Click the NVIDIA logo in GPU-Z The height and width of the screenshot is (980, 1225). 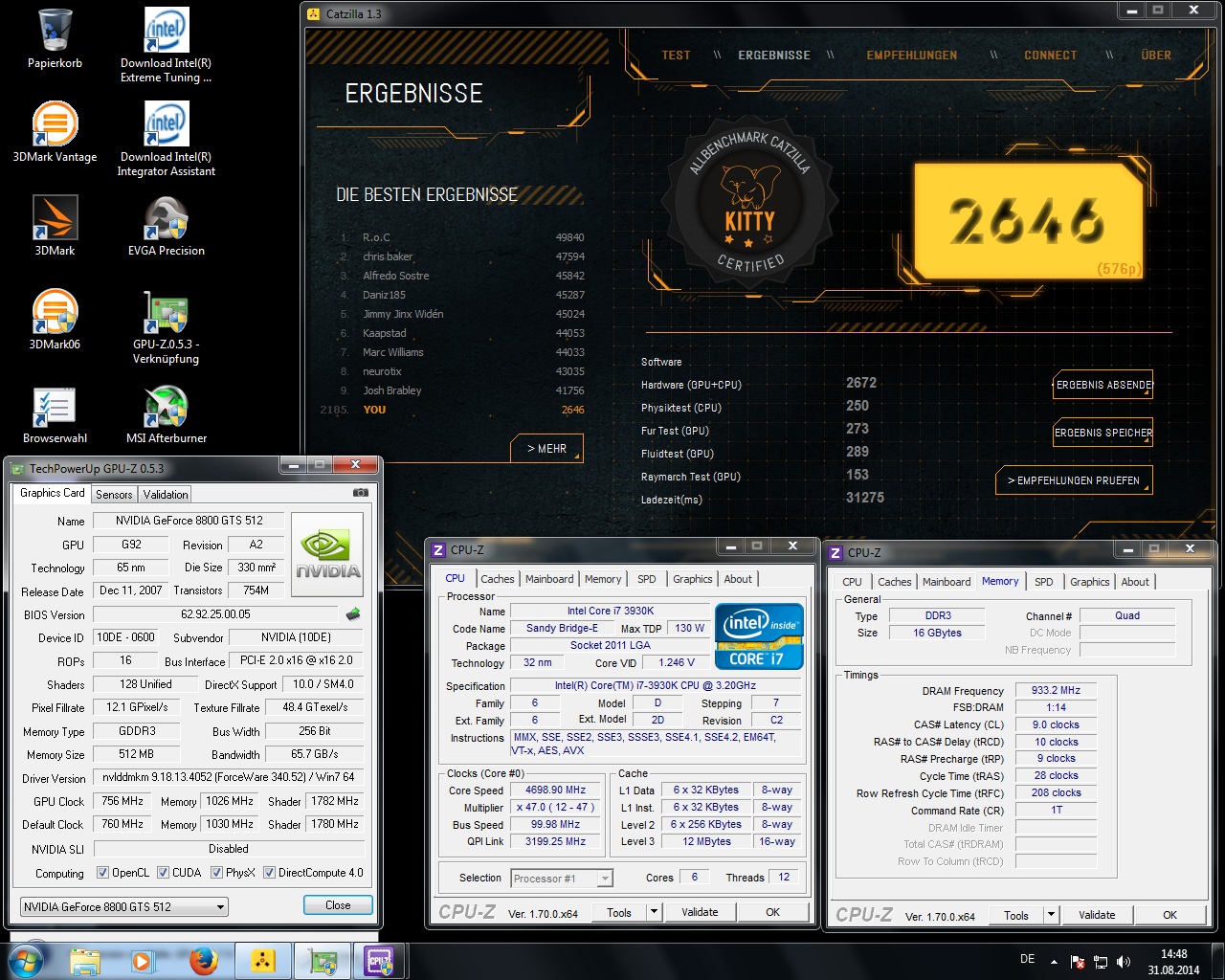(x=327, y=556)
